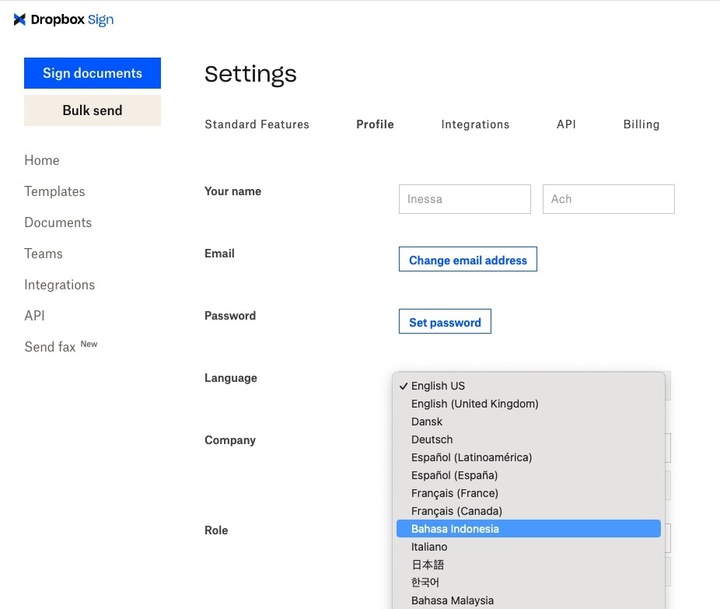
Task: Switch to the Standard Features tab
Action: (257, 124)
